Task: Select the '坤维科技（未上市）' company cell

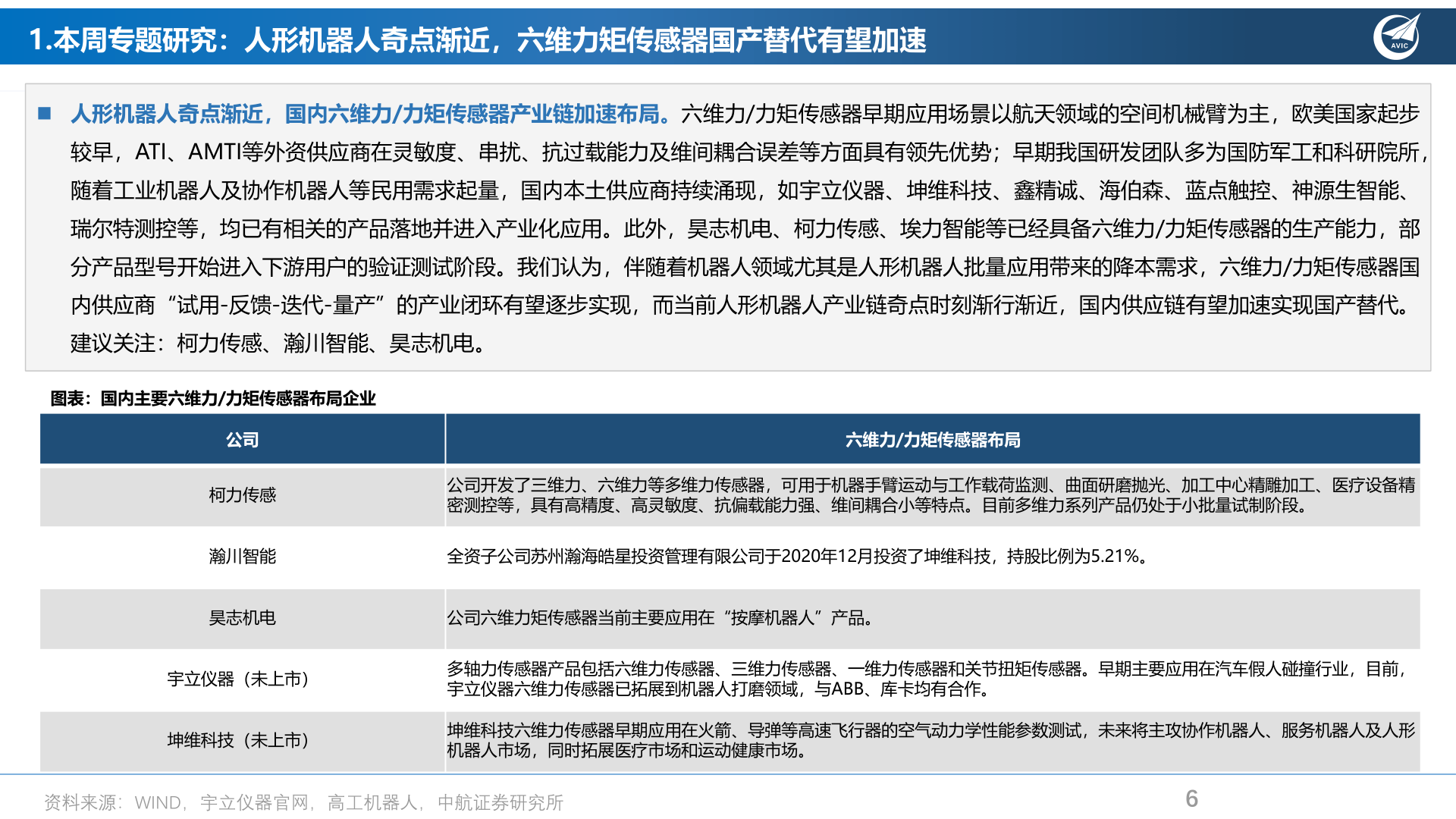Action: [x=243, y=741]
